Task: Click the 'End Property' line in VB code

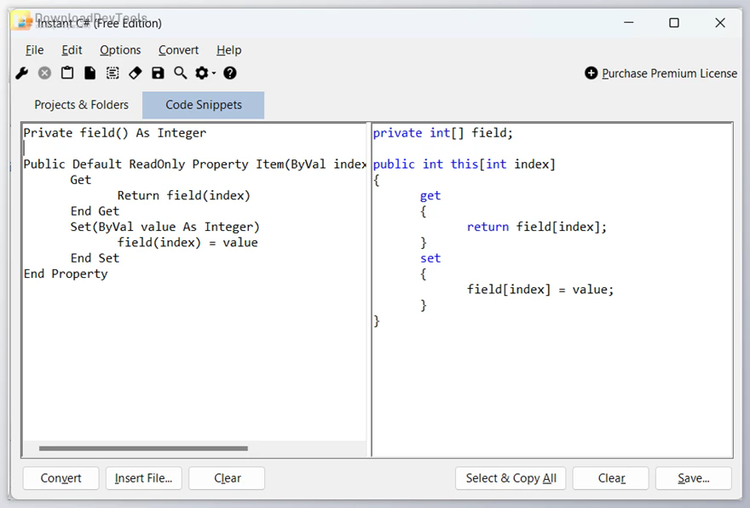Action: point(66,274)
